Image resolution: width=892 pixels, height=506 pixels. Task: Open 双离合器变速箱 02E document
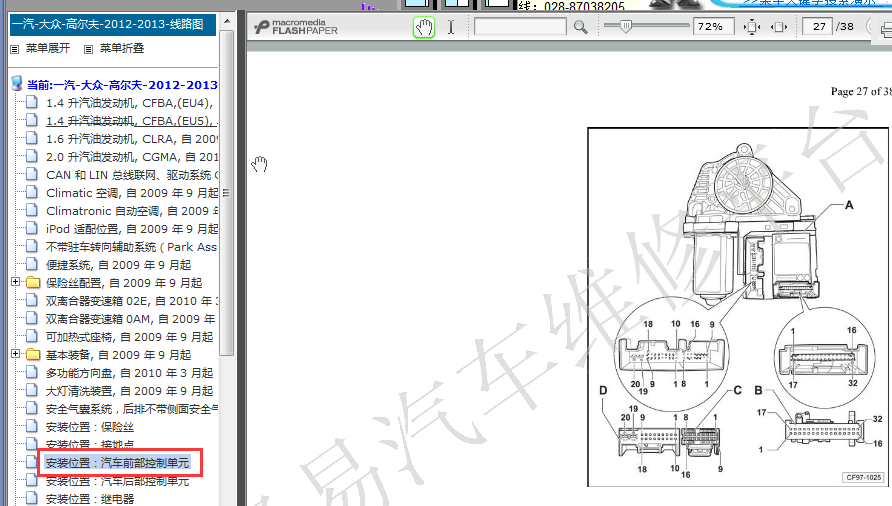pos(131,301)
